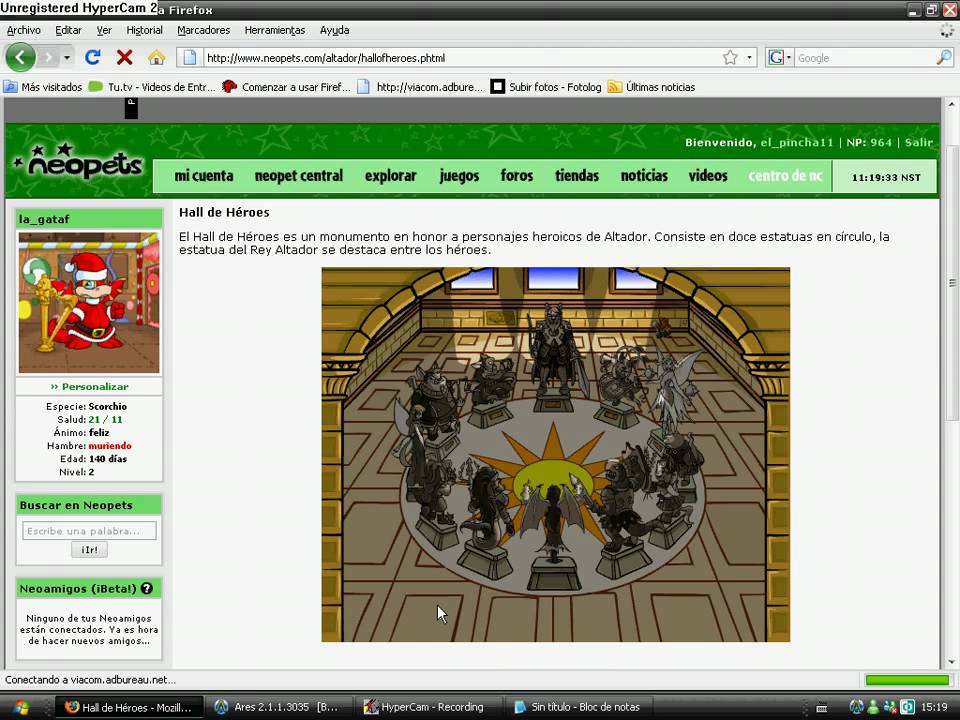Viewport: 960px width, 720px height.
Task: Click the scrollbar down arrow
Action: (x=951, y=662)
